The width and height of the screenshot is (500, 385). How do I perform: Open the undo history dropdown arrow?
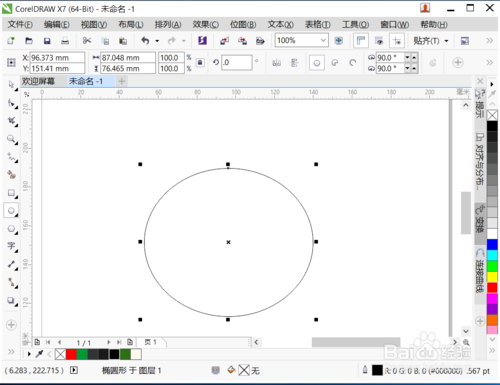157,41
